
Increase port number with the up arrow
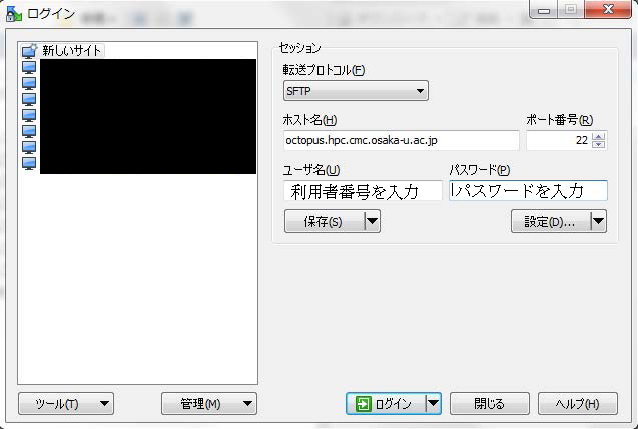pos(599,136)
